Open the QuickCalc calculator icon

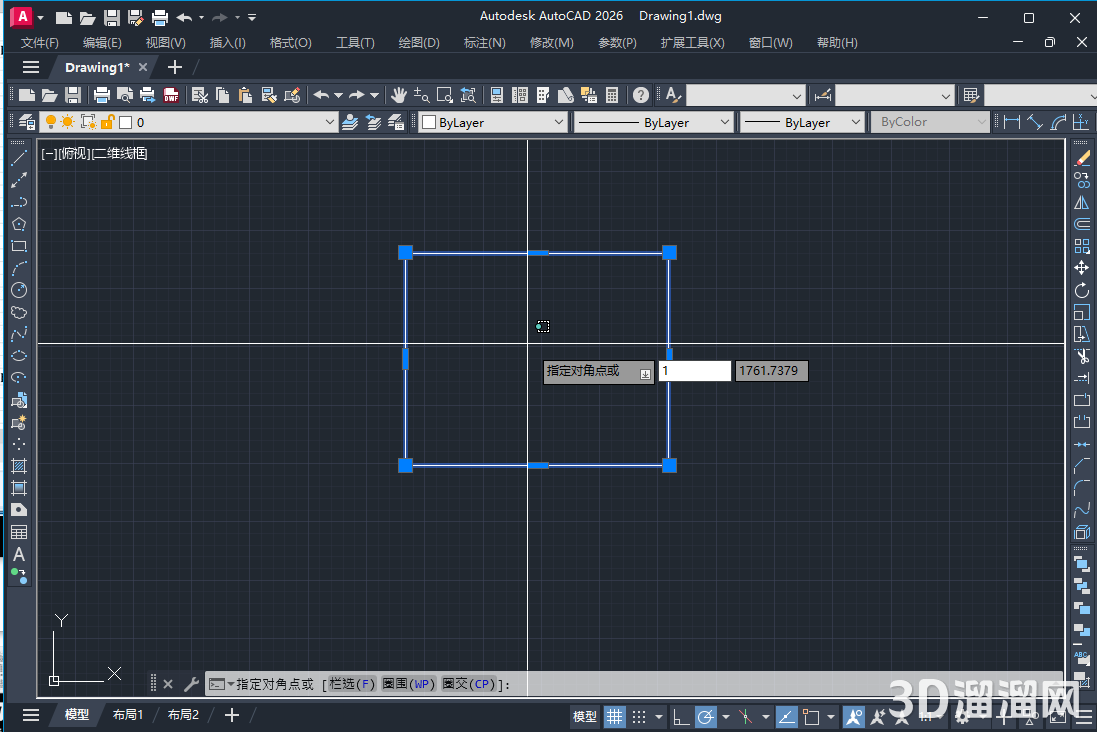click(612, 95)
